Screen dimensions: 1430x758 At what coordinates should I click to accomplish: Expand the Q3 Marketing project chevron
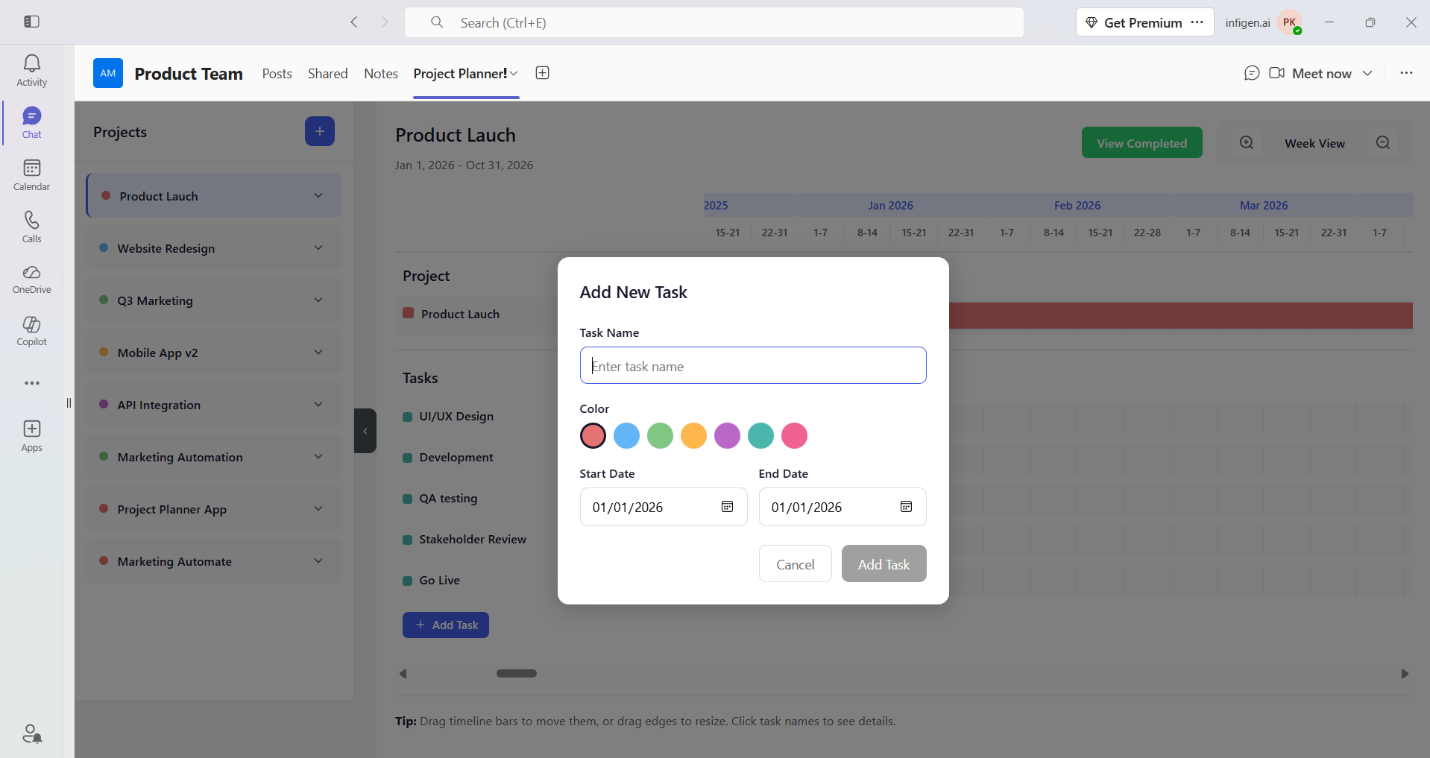tap(318, 300)
